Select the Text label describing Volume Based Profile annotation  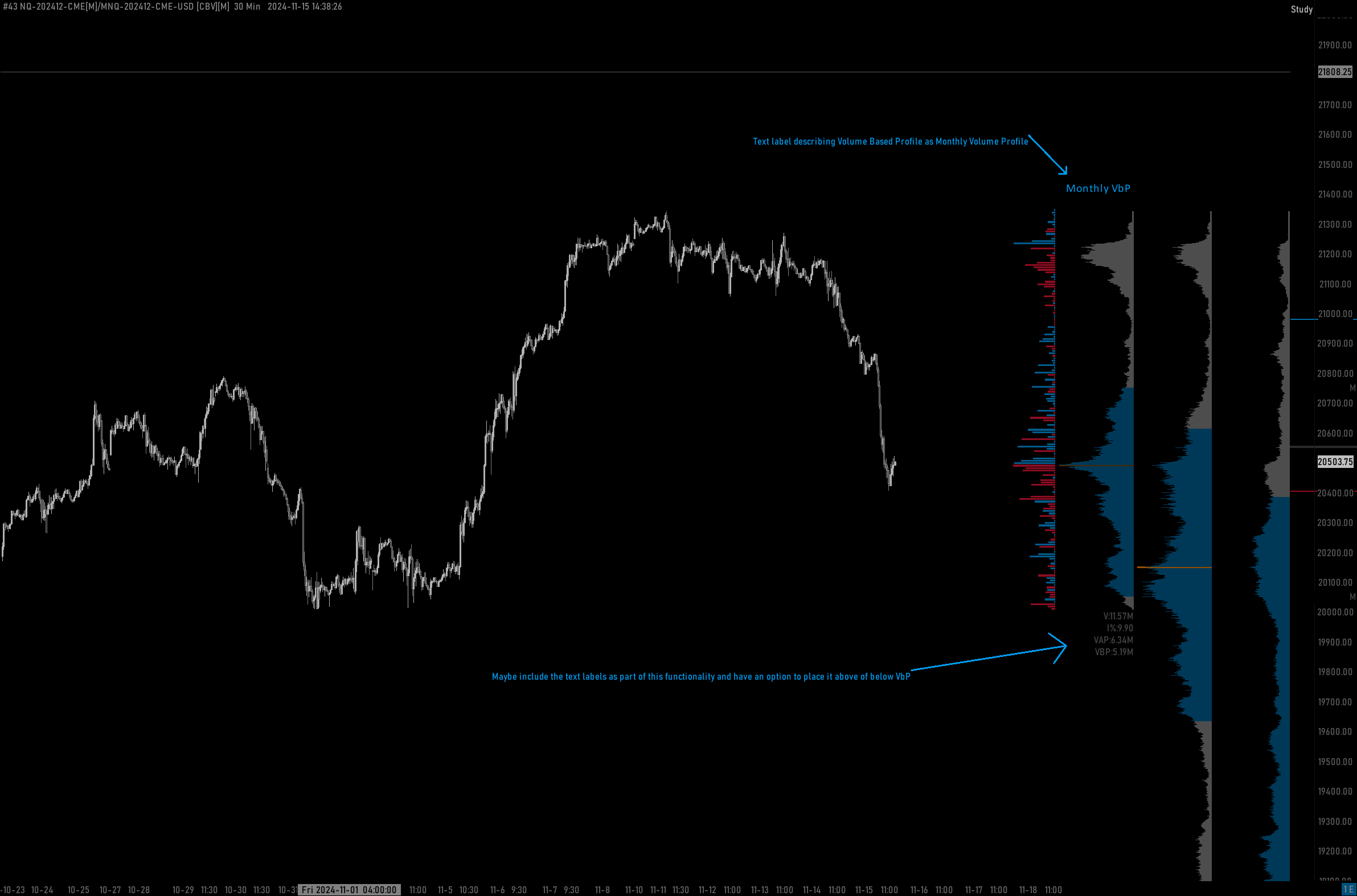890,142
